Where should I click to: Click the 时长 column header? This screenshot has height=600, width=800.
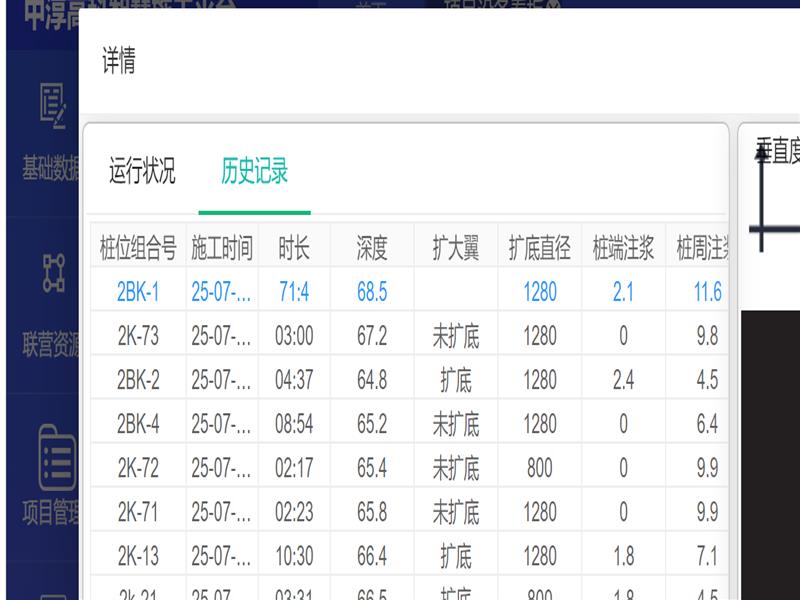click(294, 248)
